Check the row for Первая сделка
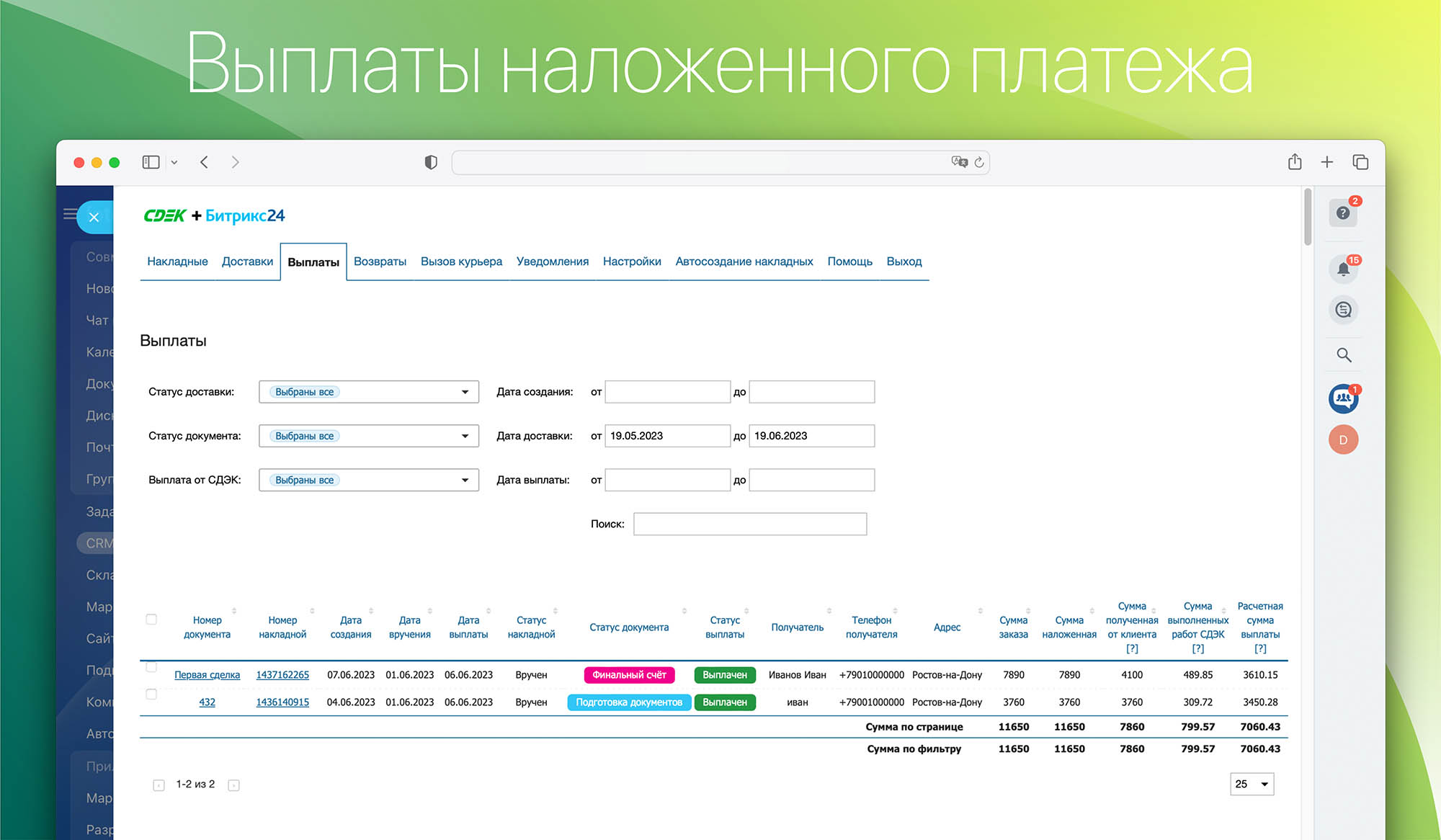 151,667
